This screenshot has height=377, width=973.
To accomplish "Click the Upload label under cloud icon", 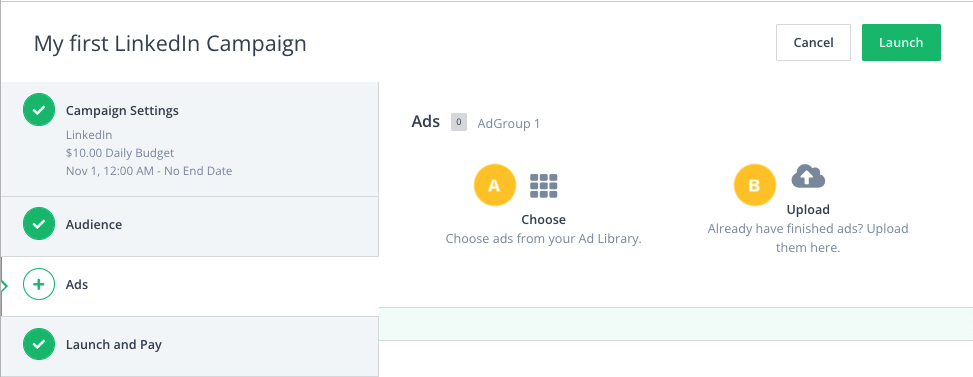I will pyautogui.click(x=808, y=210).
